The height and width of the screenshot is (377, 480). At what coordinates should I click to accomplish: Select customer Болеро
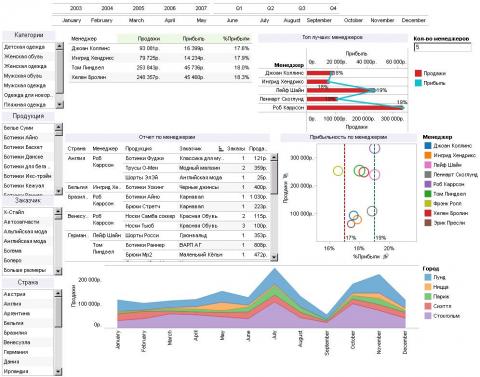pyautogui.click(x=28, y=260)
